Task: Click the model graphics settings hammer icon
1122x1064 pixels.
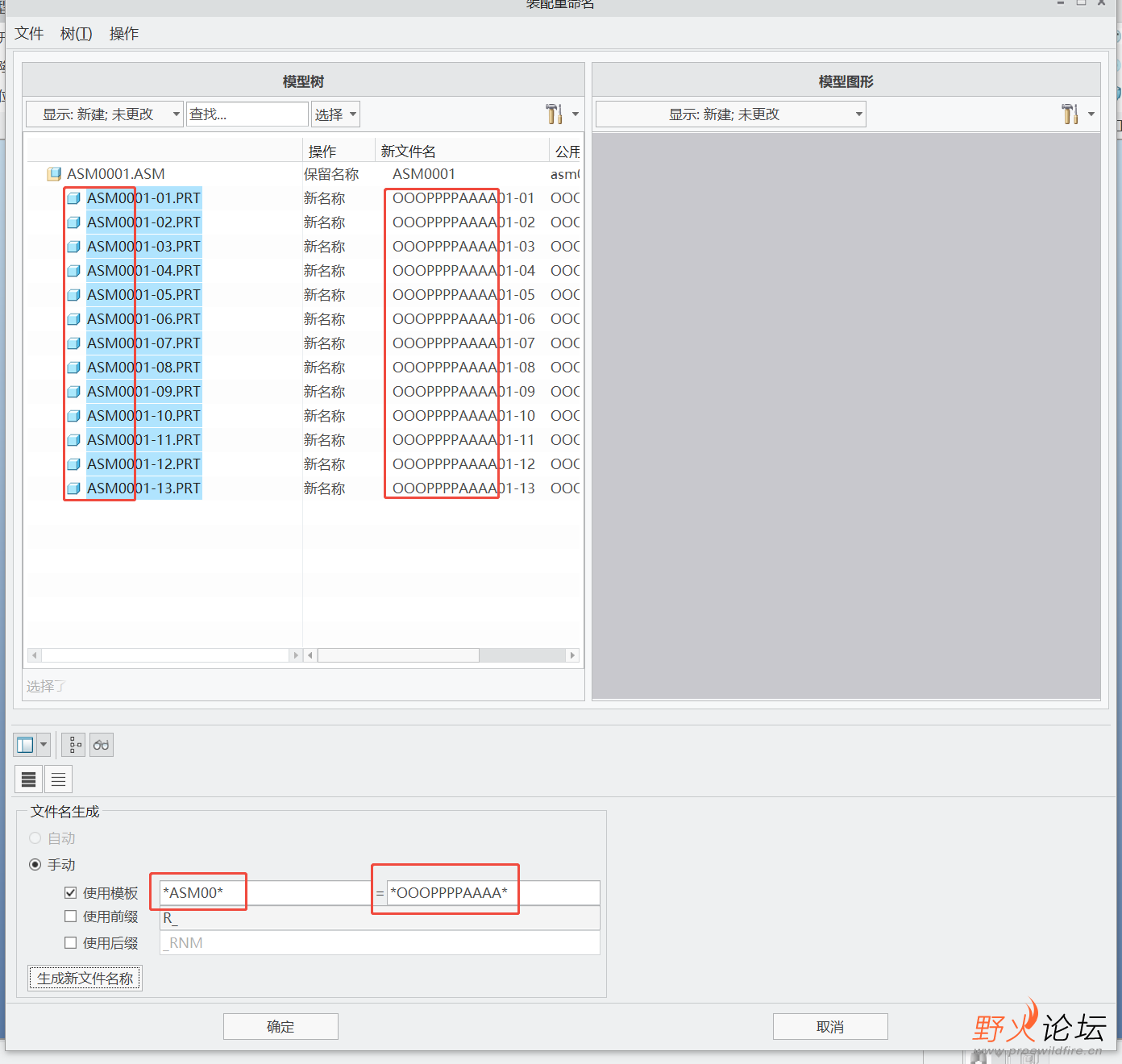Action: (x=1070, y=114)
